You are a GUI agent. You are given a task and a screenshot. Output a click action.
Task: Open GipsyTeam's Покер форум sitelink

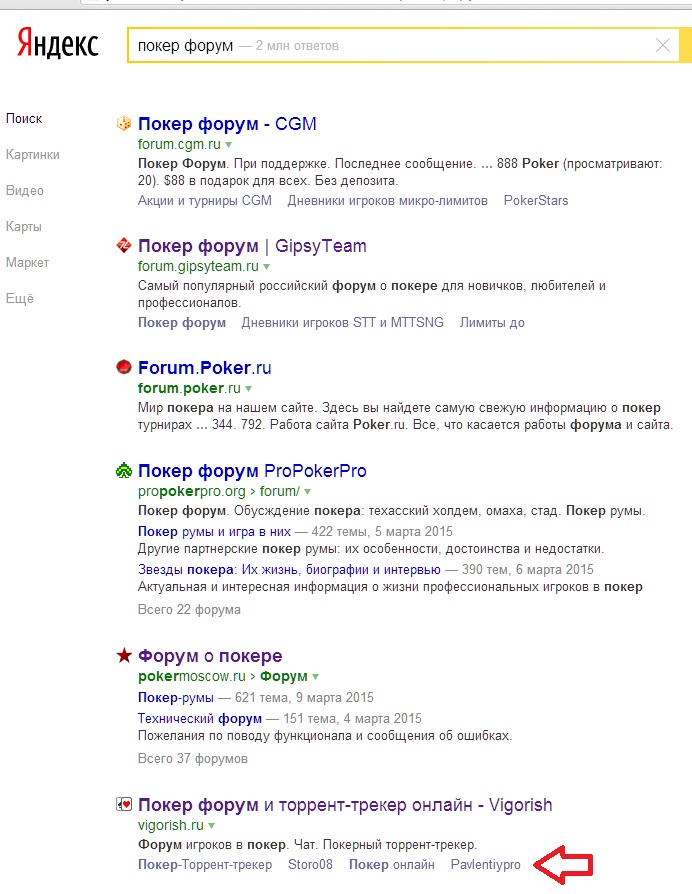click(182, 323)
